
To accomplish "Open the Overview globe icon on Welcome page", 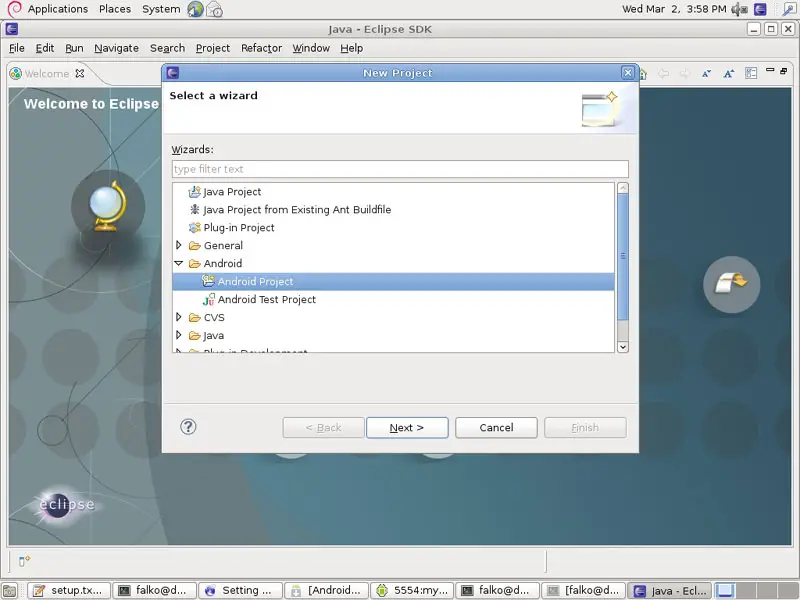I will pyautogui.click(x=107, y=206).
